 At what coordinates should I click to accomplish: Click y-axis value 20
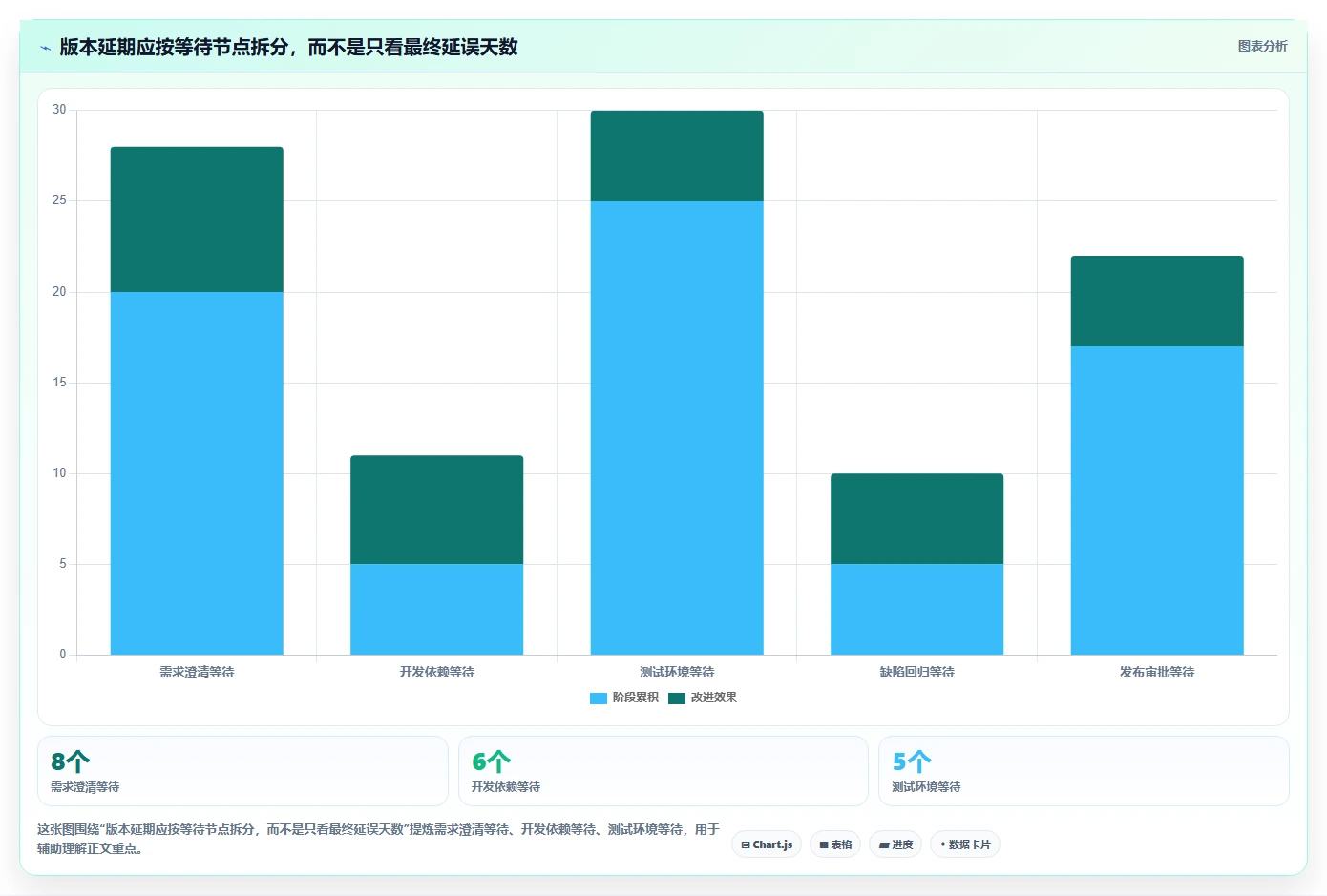59,292
